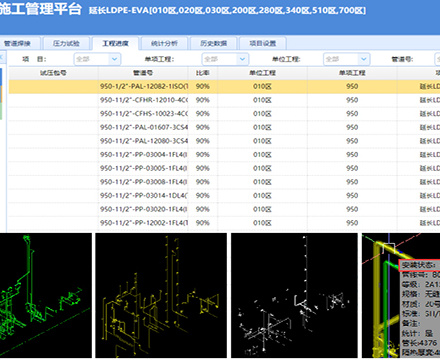Open the white piping model thumbnail
The height and width of the screenshot is (360, 440).
294,295
